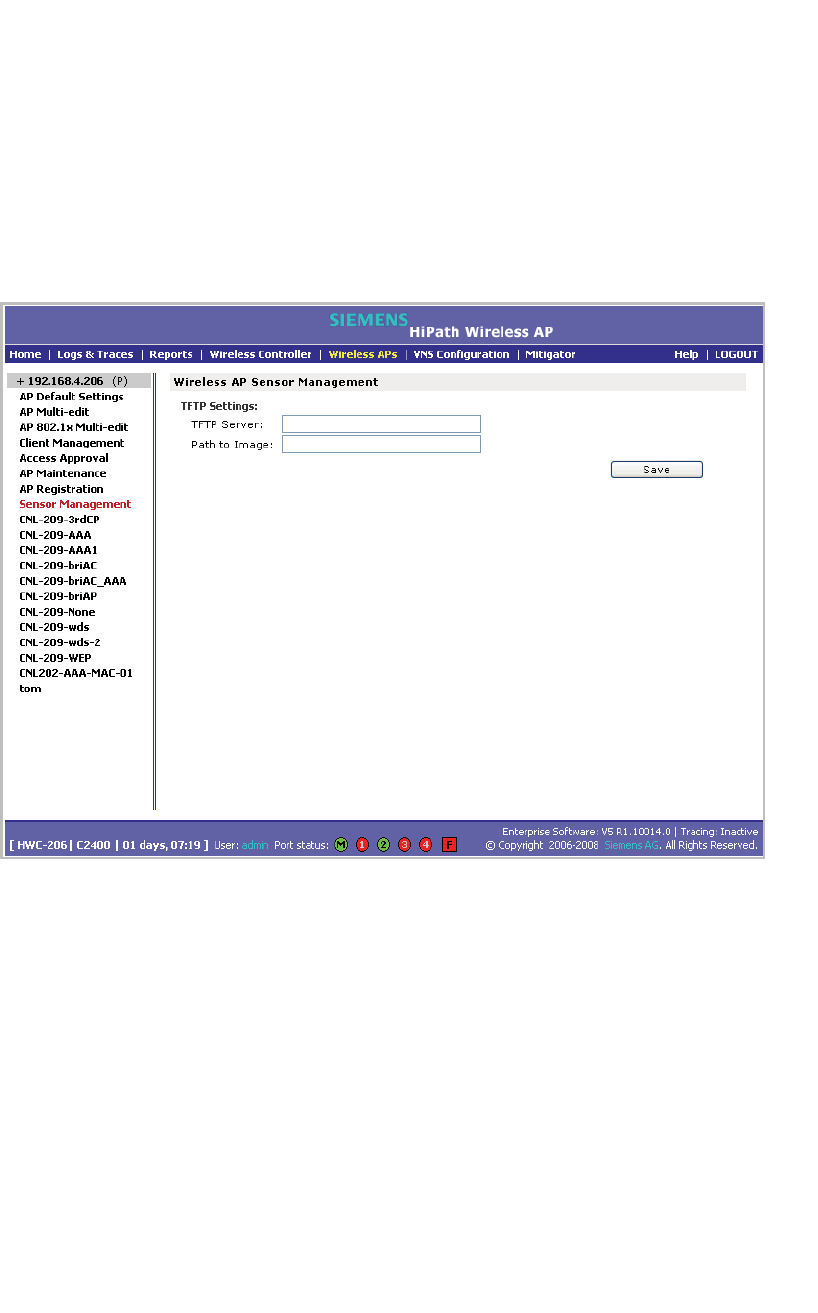The height and width of the screenshot is (1313, 818).
Task: Open the Mitigator menu
Action: point(551,354)
